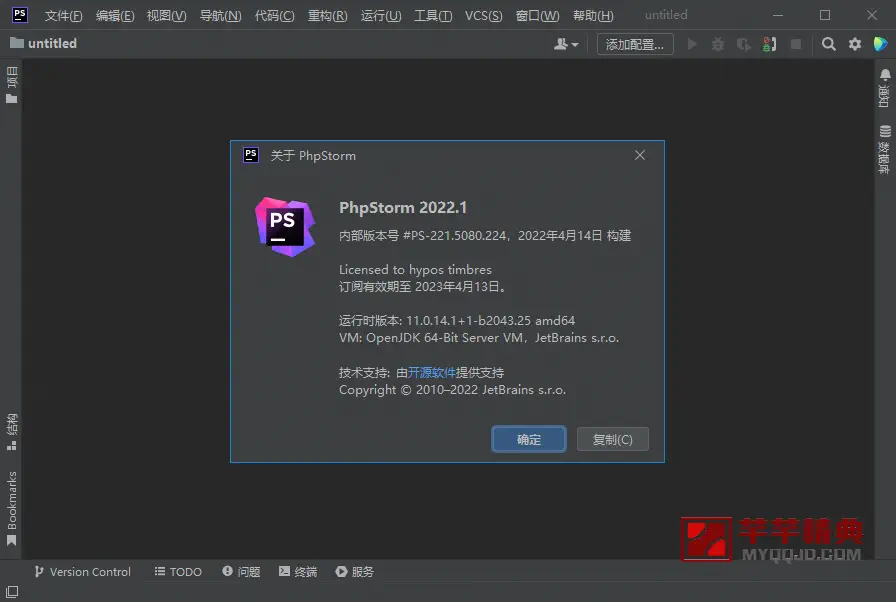Open the 帮助(H) menu
Image resolution: width=896 pixels, height=602 pixels.
point(593,15)
